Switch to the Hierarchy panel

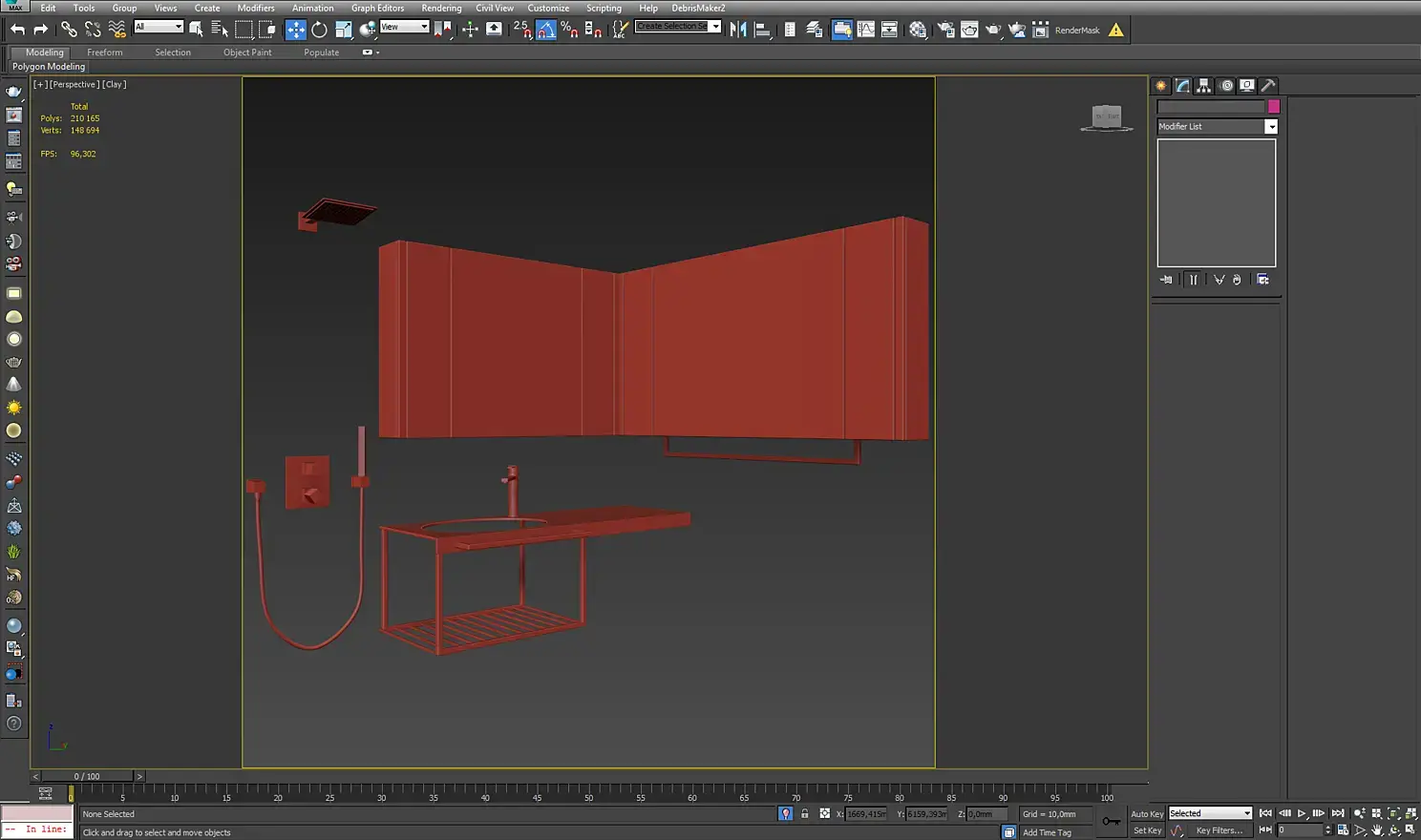pyautogui.click(x=1204, y=86)
